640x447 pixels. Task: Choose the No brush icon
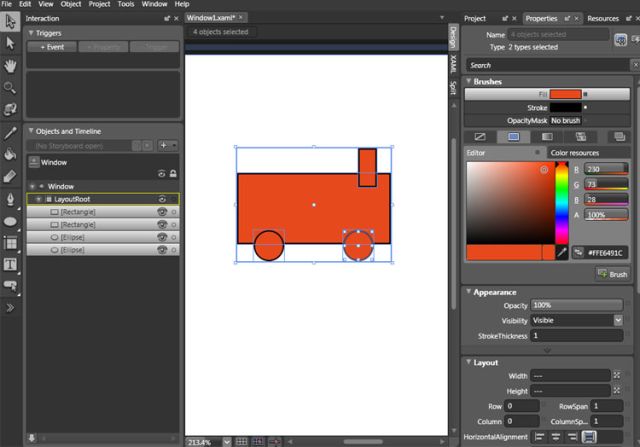tap(480, 136)
